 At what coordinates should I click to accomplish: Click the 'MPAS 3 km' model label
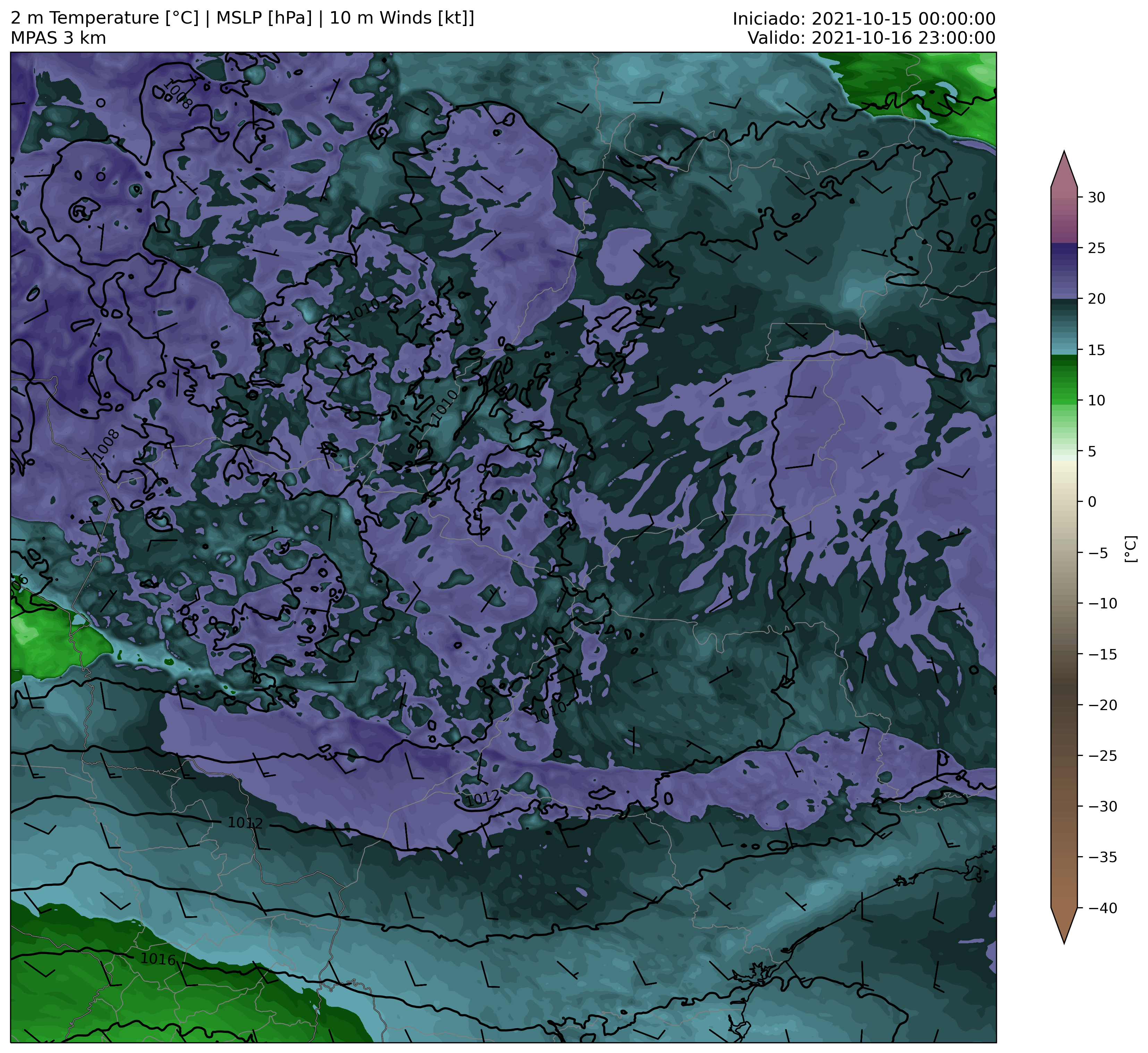(x=58, y=38)
